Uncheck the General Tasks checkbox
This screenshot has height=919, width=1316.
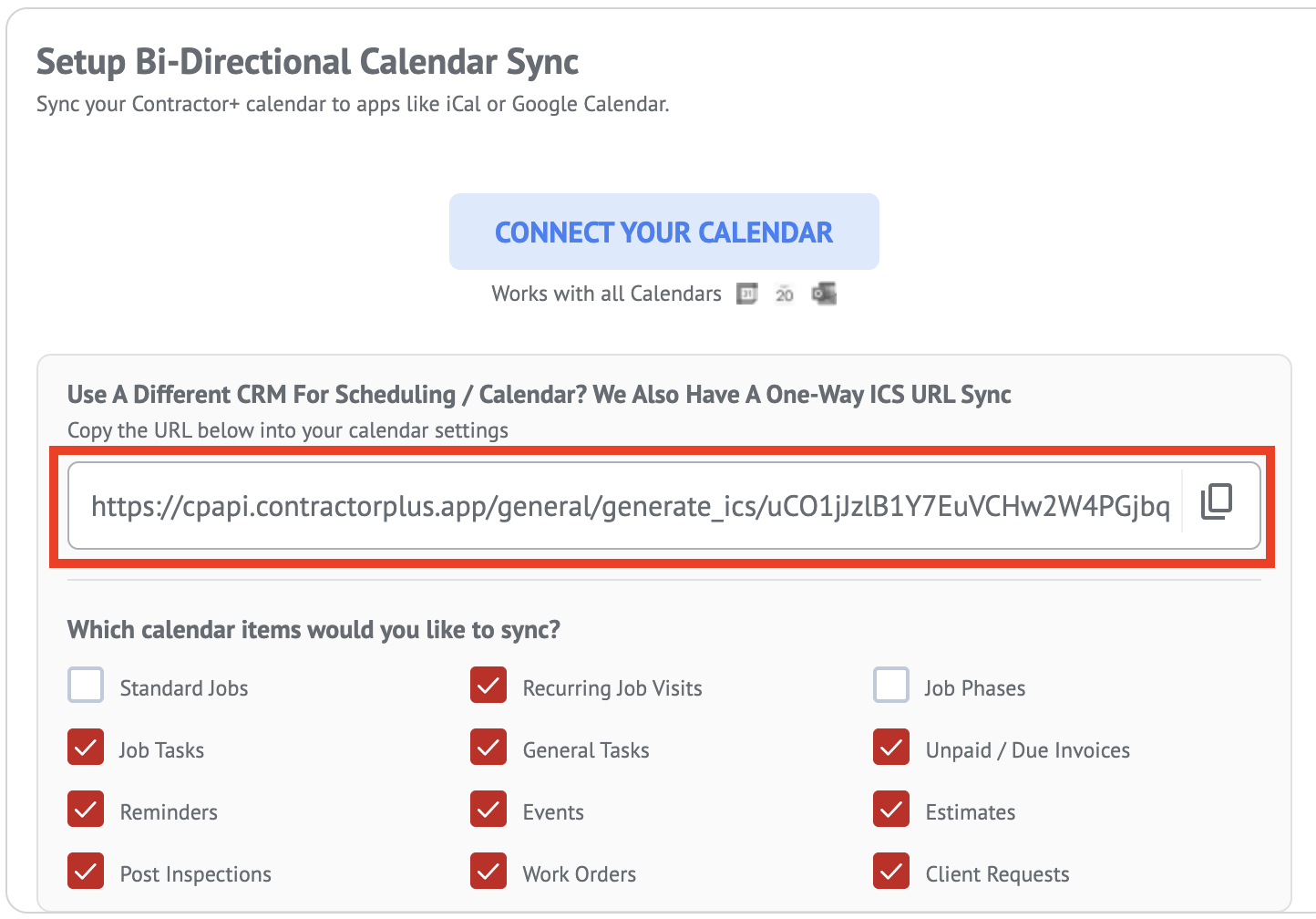[488, 748]
